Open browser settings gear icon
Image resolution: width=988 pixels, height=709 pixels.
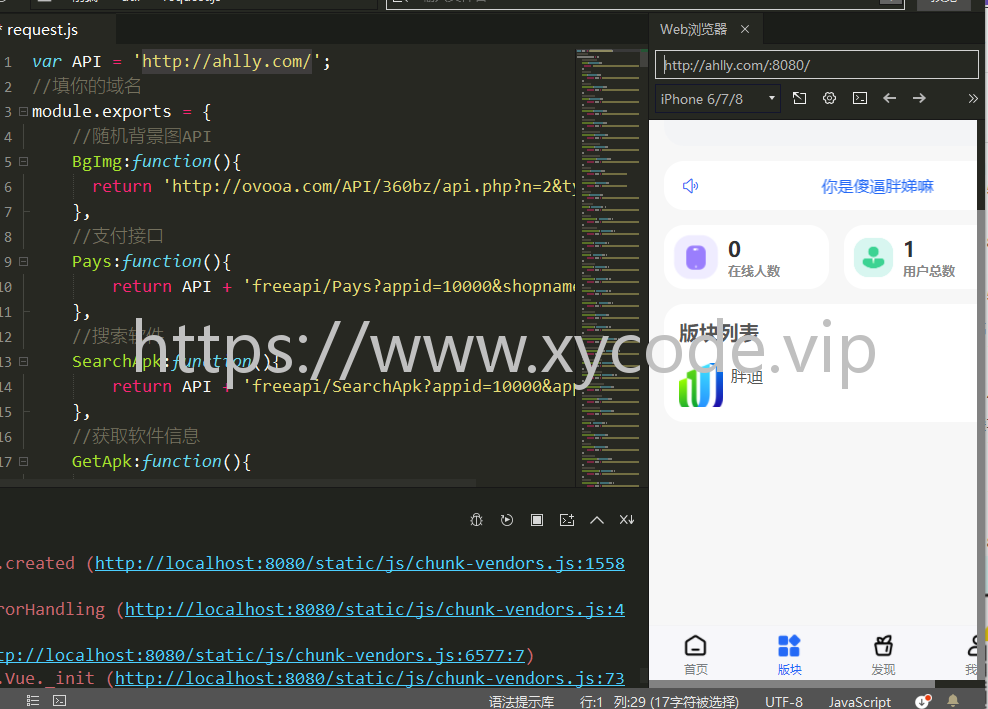tap(829, 98)
